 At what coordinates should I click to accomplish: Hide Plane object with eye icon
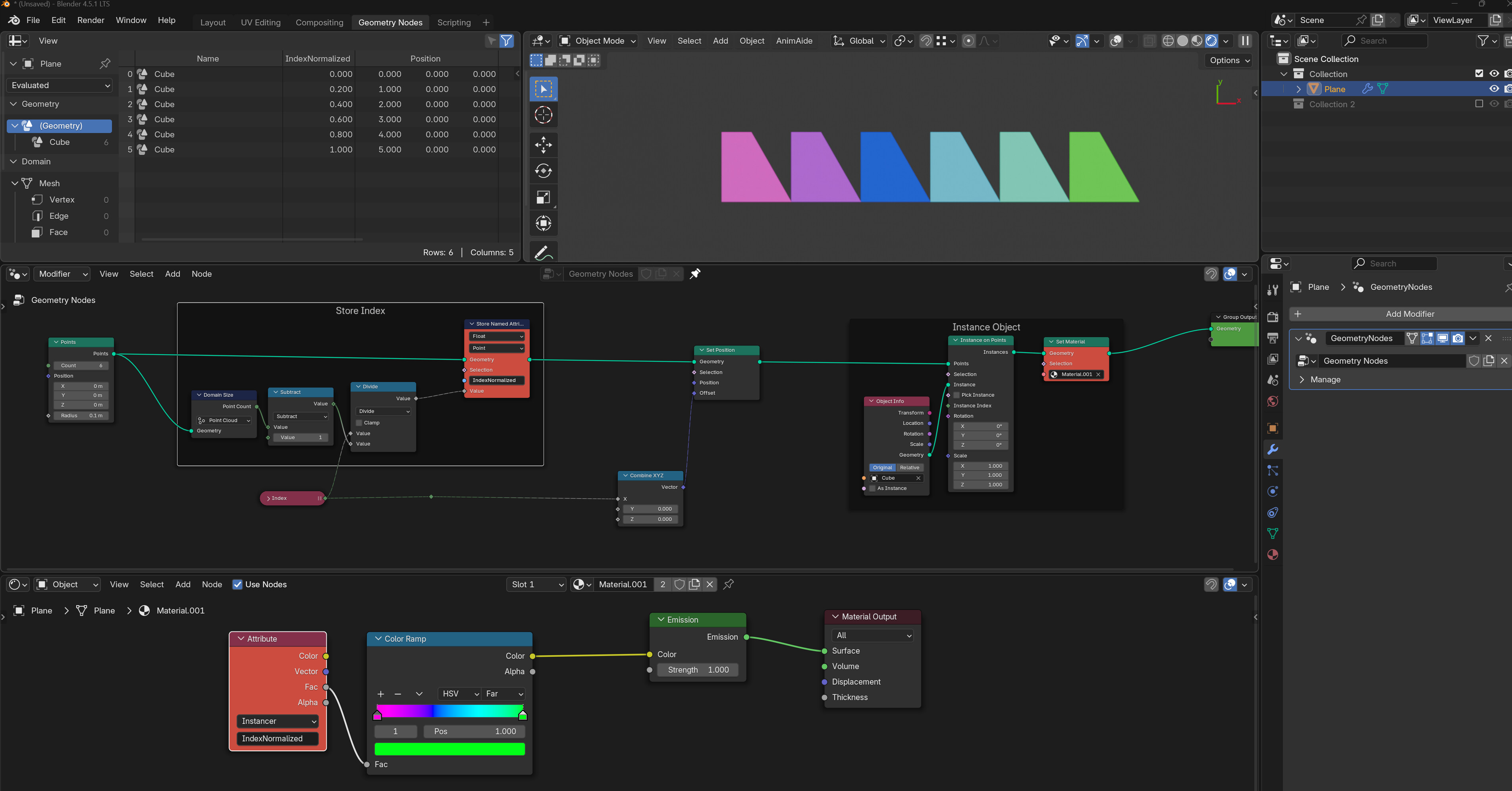coord(1494,89)
